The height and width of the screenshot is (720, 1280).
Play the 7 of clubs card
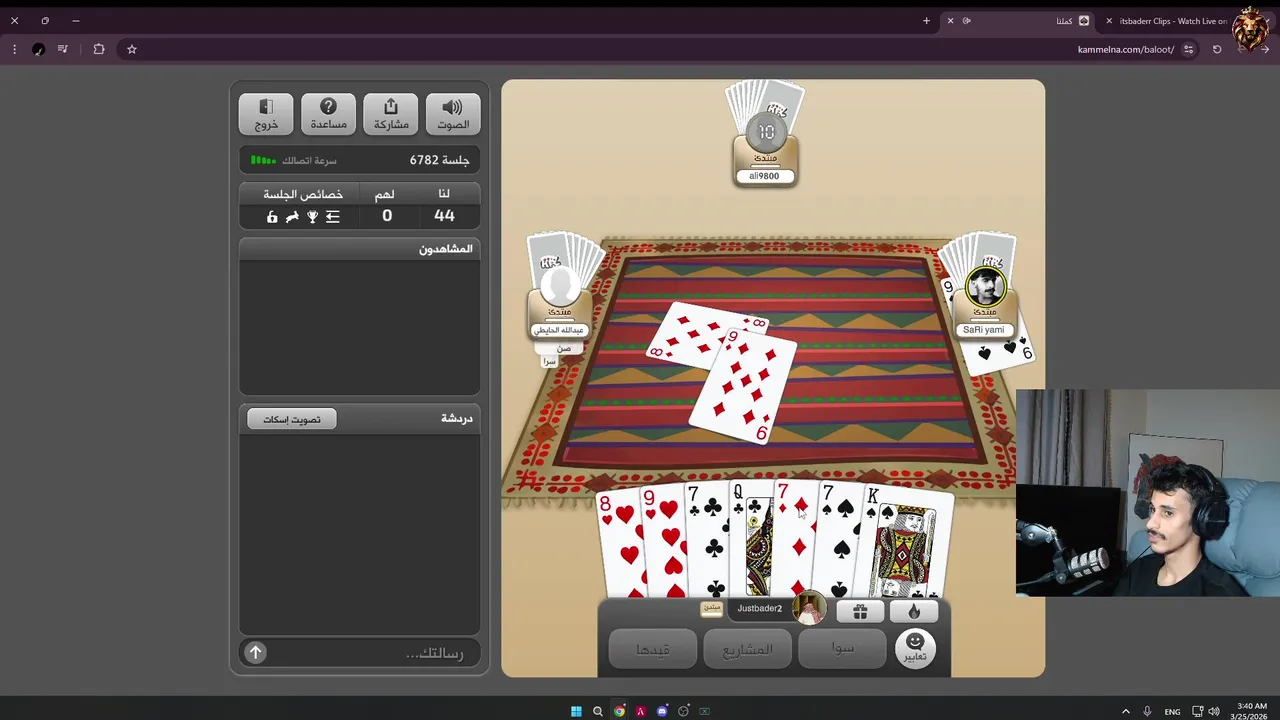pyautogui.click(x=708, y=541)
